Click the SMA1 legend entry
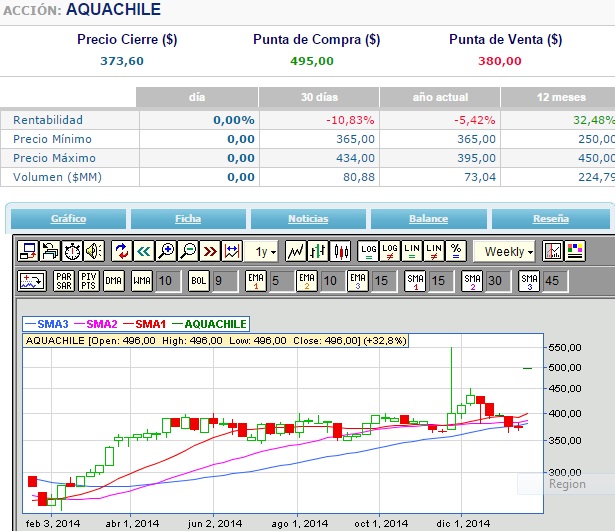This screenshot has width=615, height=531. click(144, 324)
